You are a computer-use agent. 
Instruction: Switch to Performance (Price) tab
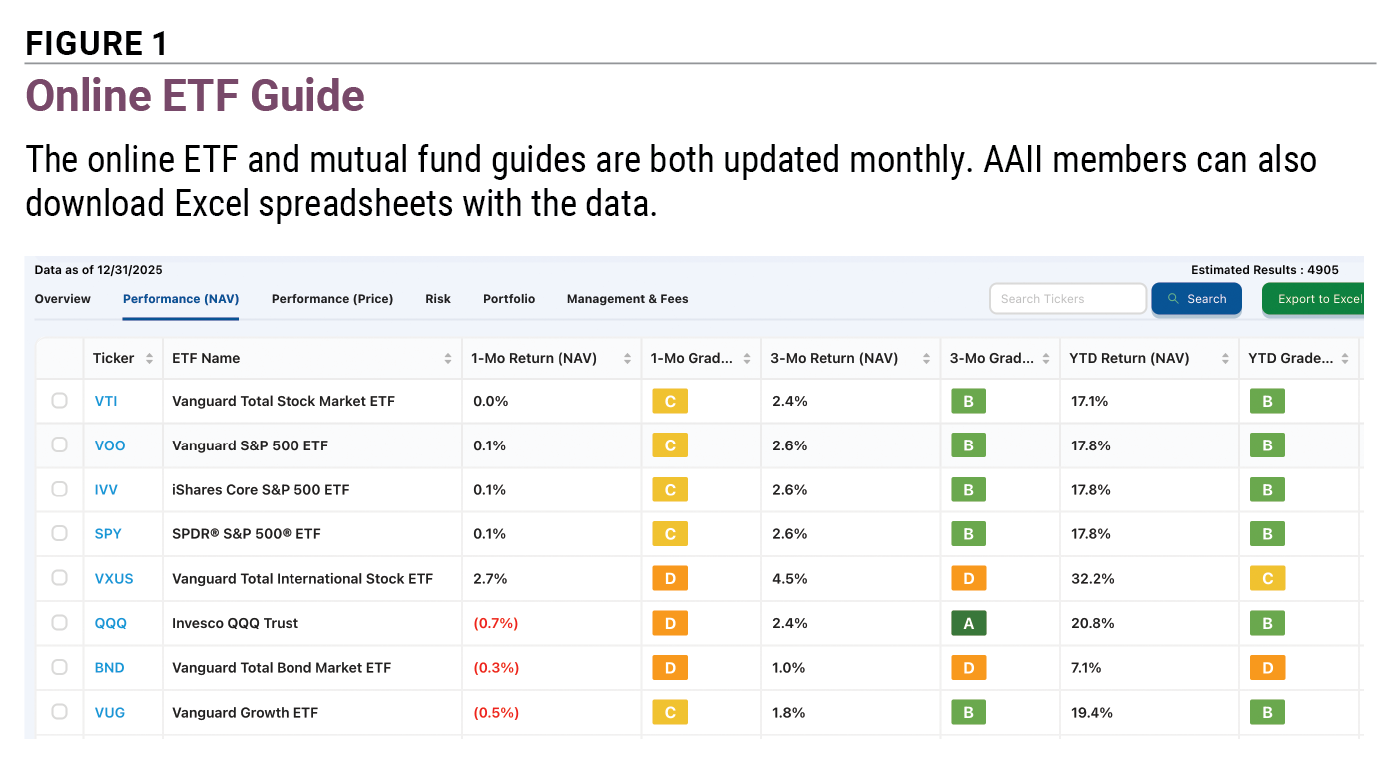(332, 299)
